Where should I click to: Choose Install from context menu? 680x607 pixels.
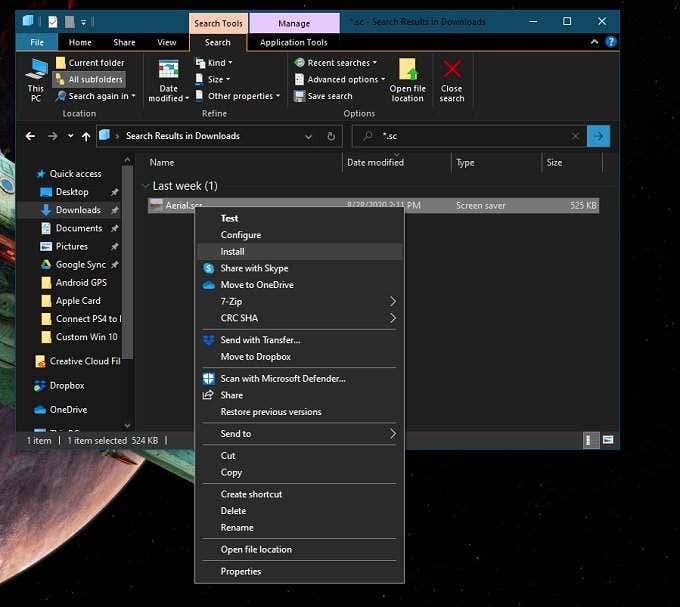[299, 251]
